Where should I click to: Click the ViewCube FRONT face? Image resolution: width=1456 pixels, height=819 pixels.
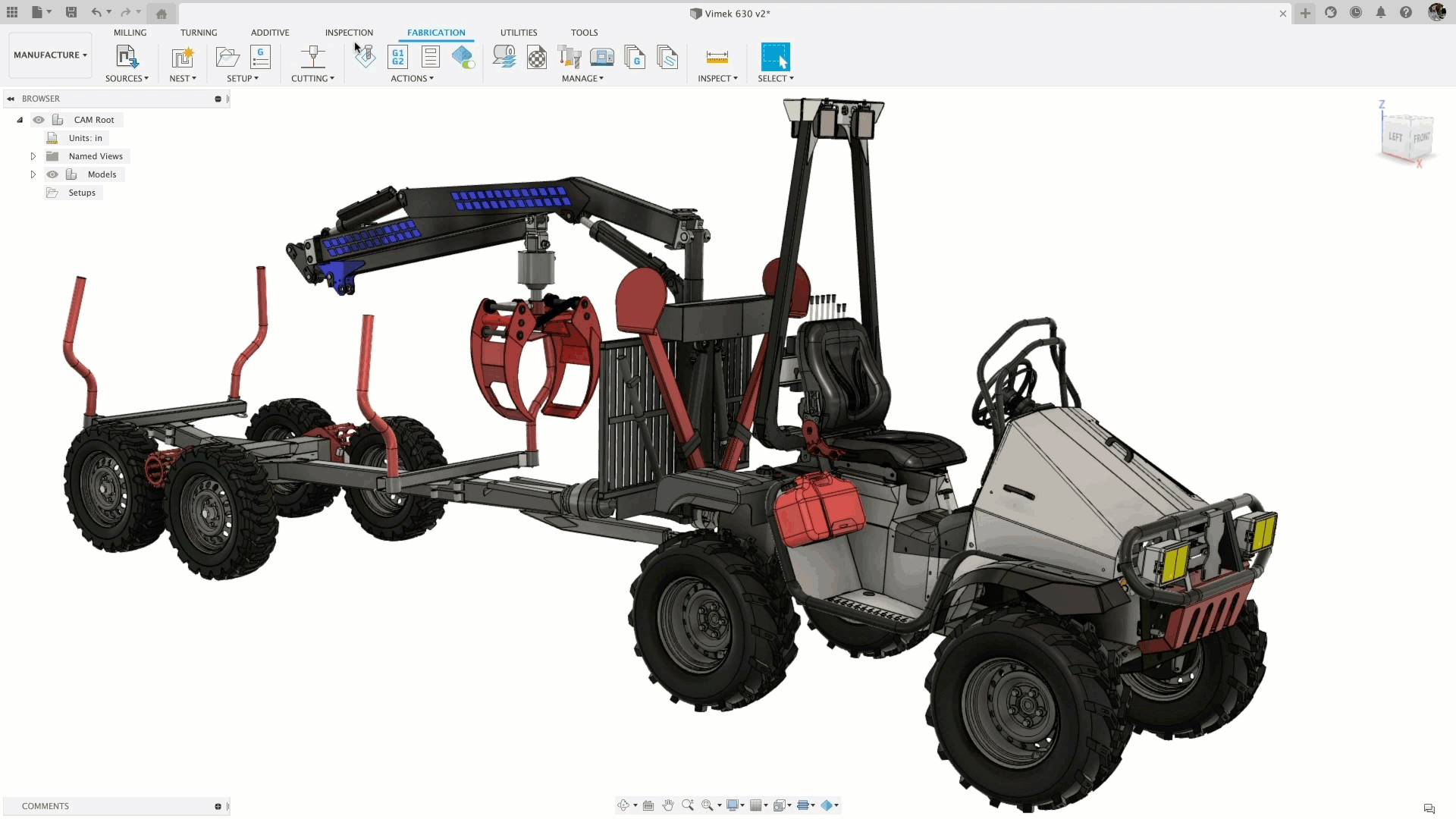pos(1420,137)
